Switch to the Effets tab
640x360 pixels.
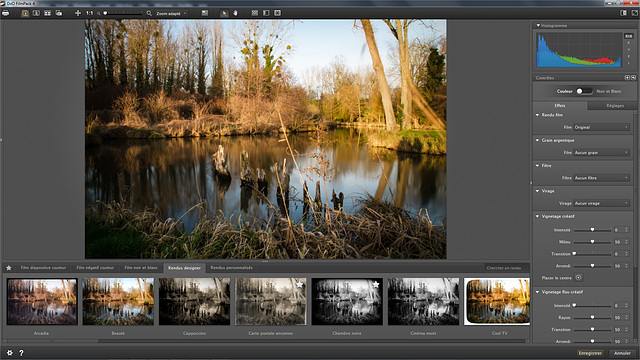coord(560,105)
